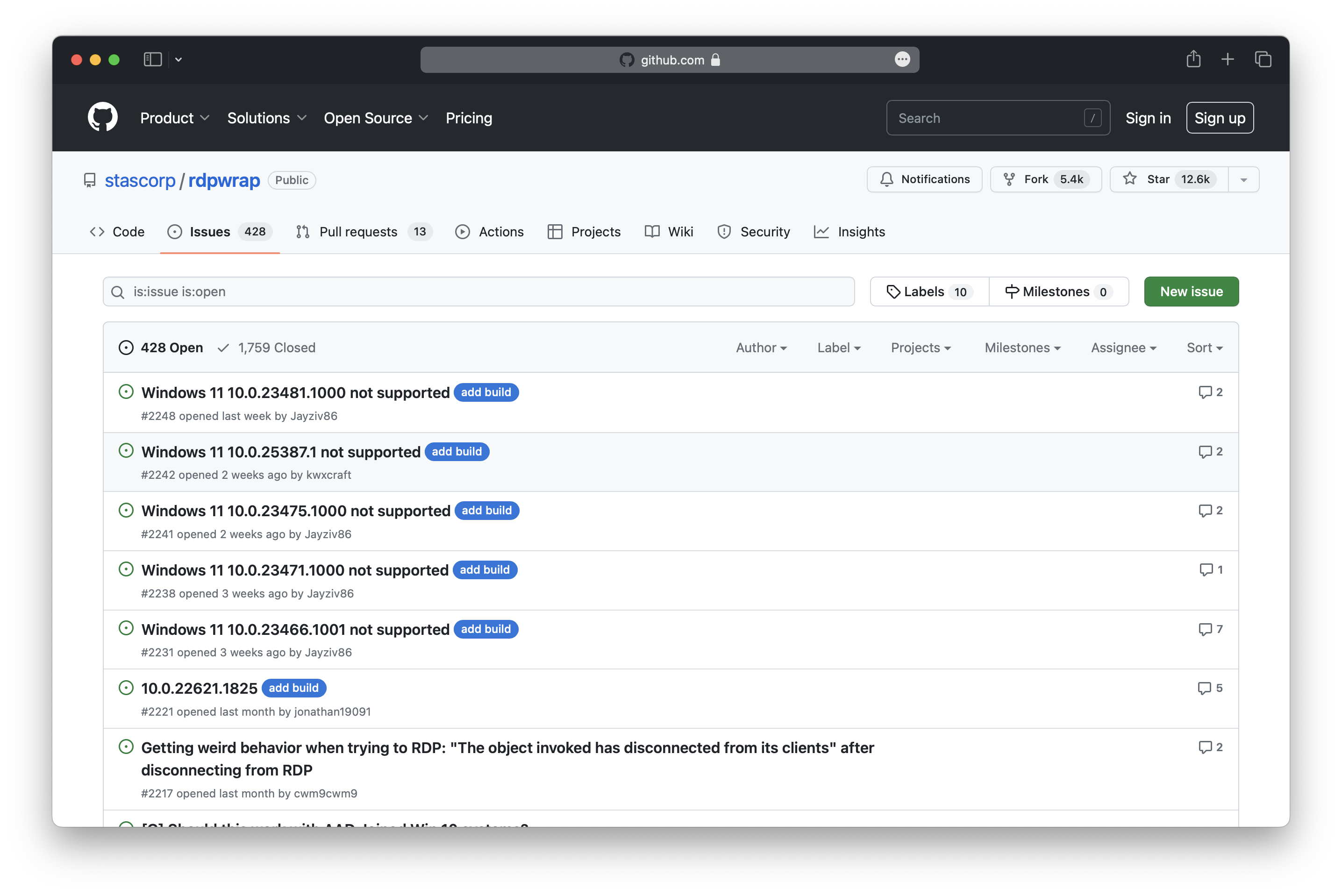Switch to the Security tab
The width and height of the screenshot is (1342, 896).
pyautogui.click(x=753, y=232)
